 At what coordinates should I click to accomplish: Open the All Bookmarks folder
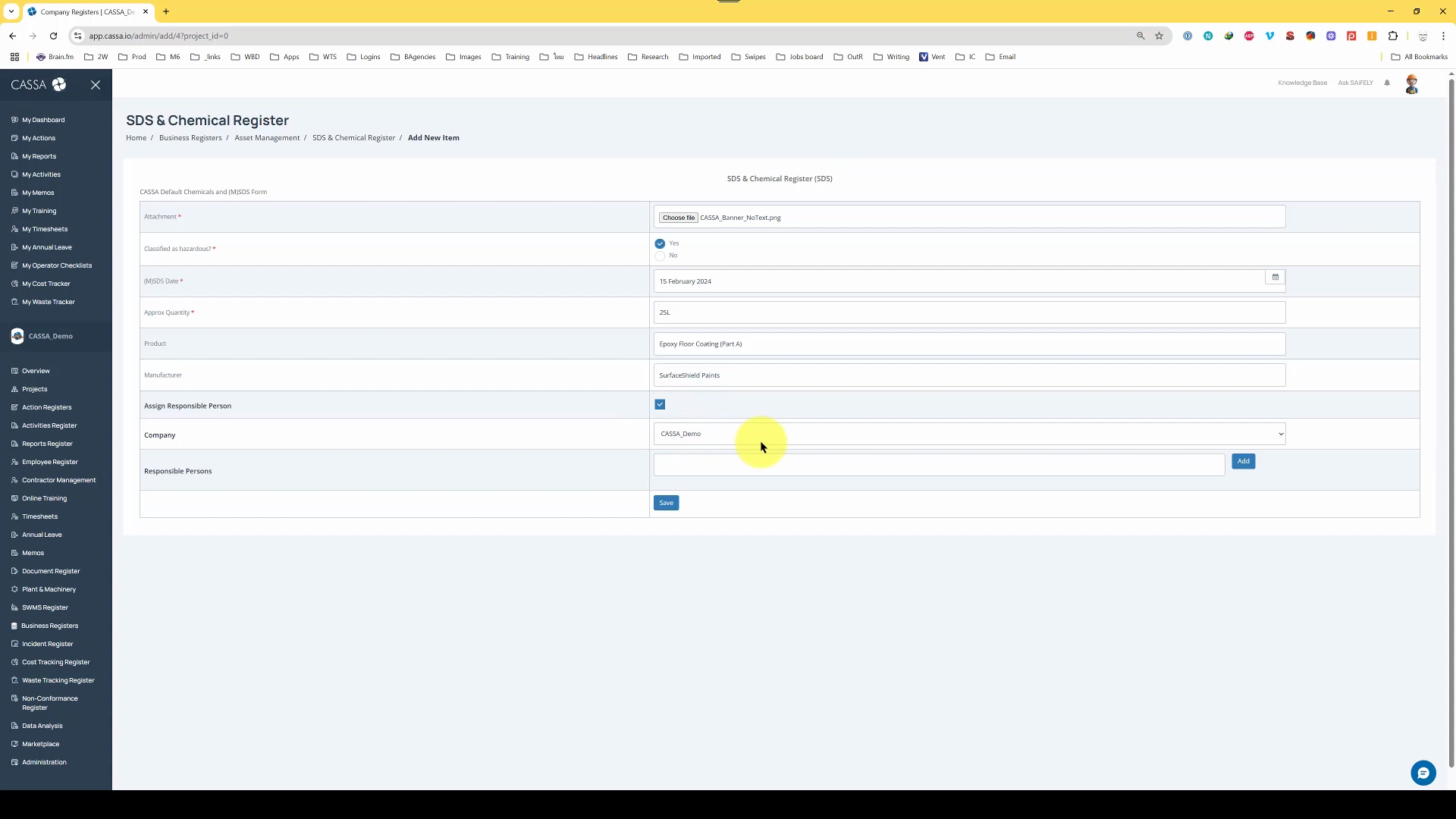[x=1419, y=57]
